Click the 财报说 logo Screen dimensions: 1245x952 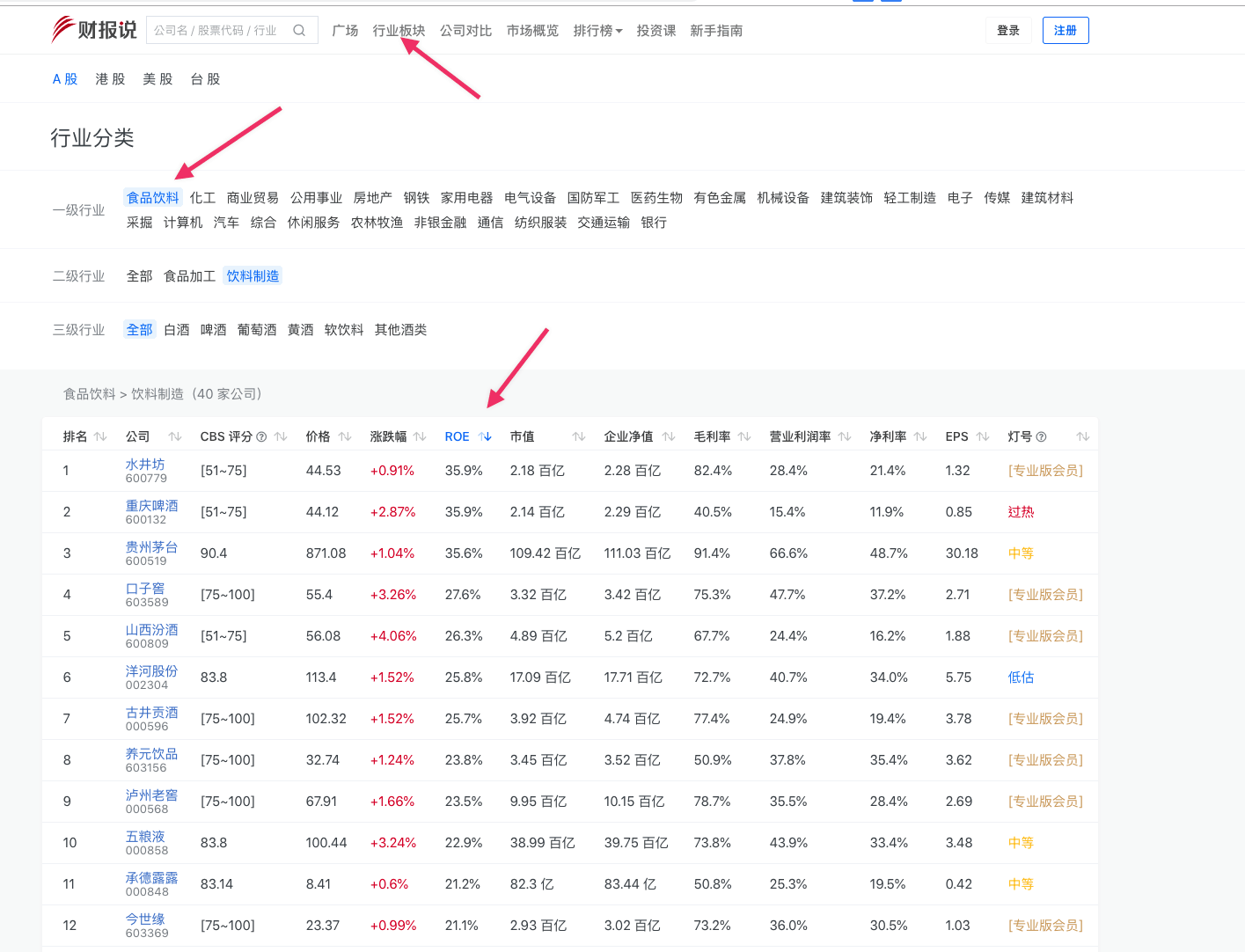[x=94, y=30]
